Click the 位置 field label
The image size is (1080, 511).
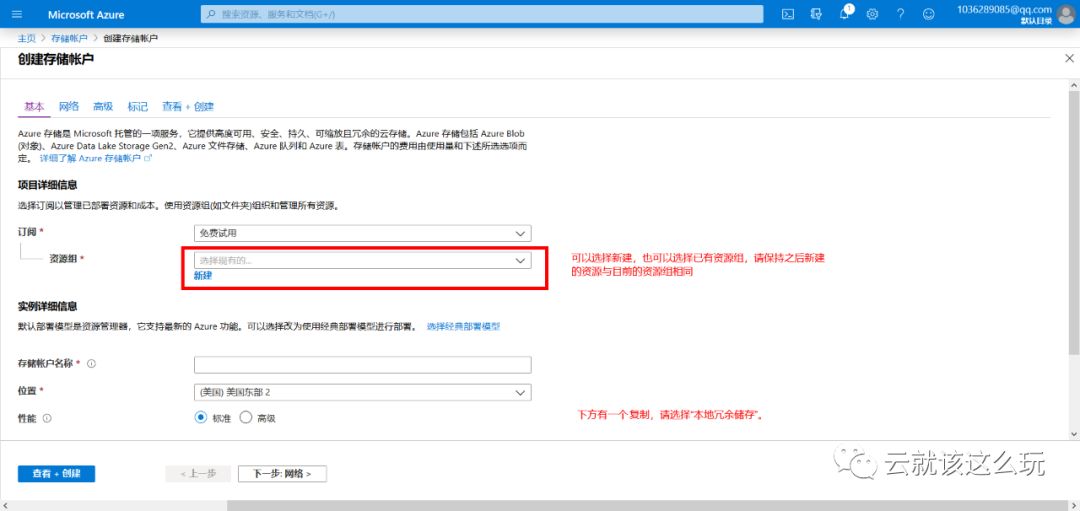(x=28, y=390)
